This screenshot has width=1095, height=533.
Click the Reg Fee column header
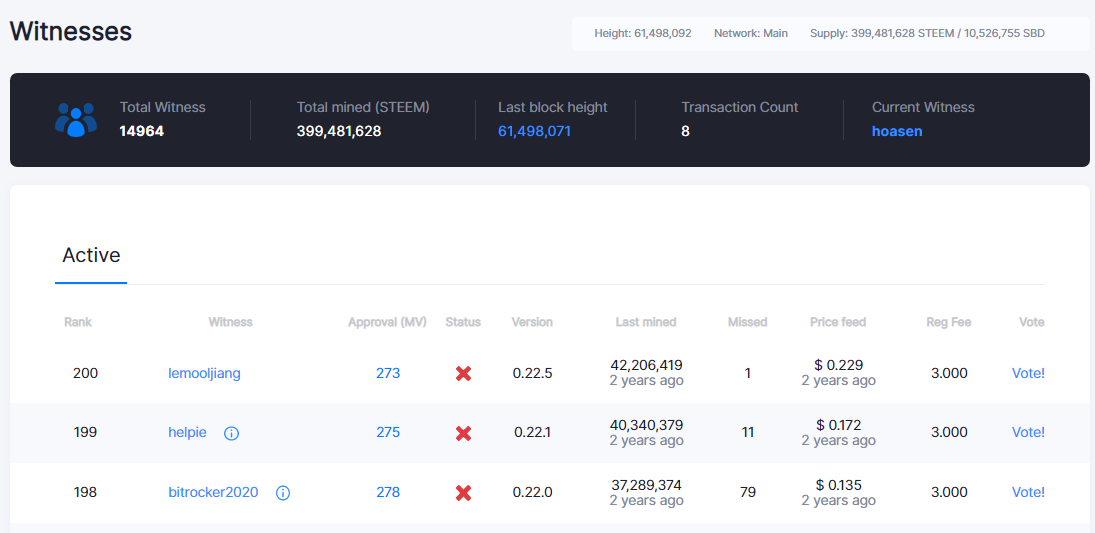click(949, 322)
